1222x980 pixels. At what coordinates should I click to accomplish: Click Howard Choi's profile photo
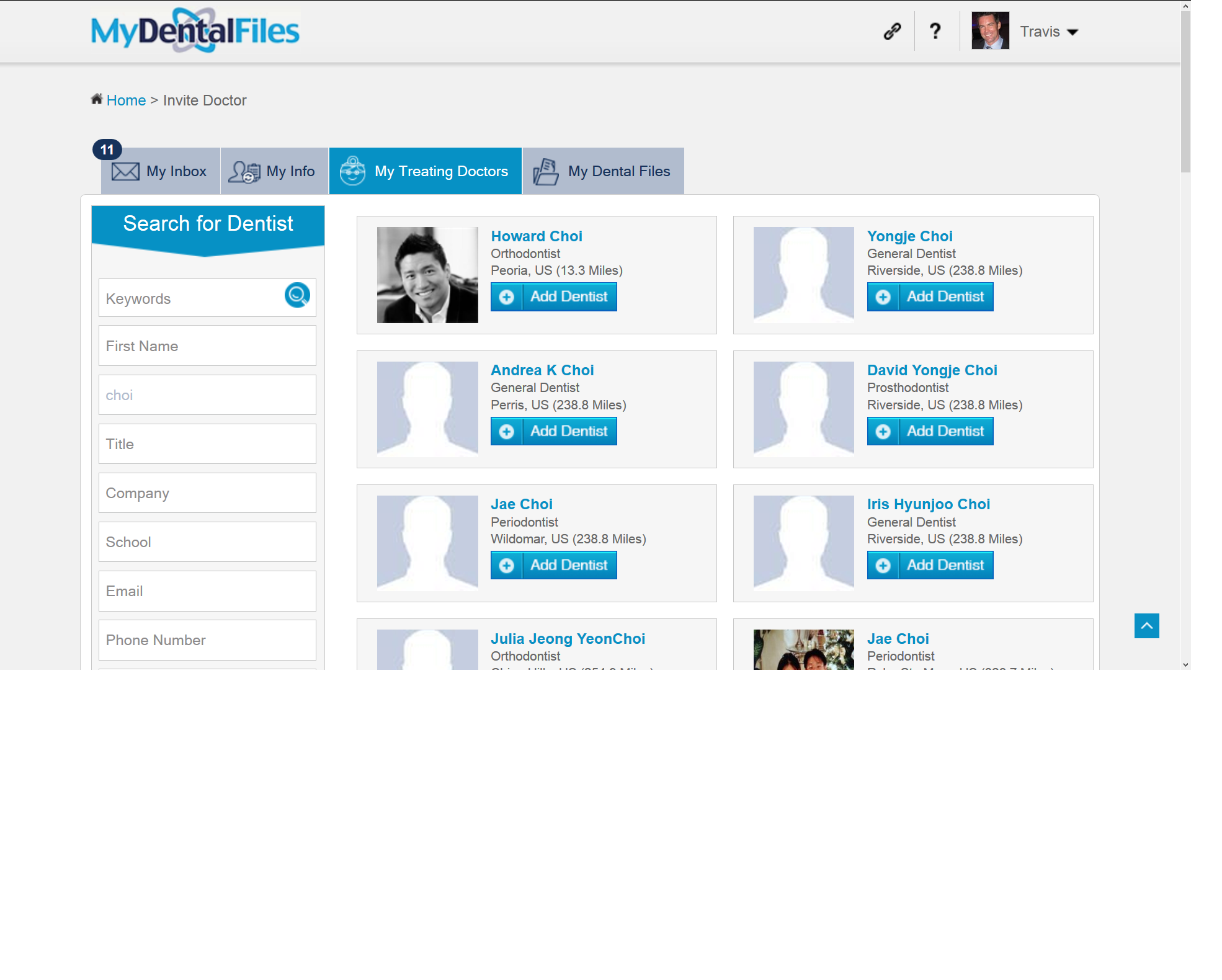click(x=427, y=275)
